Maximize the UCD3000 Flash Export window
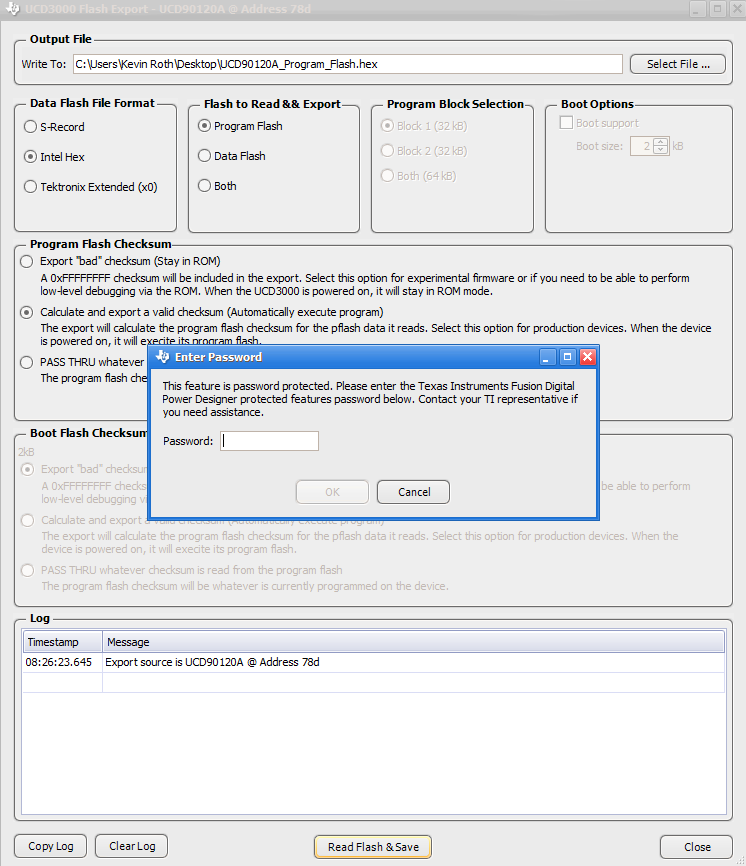Image resolution: width=746 pixels, height=866 pixels. (x=717, y=9)
